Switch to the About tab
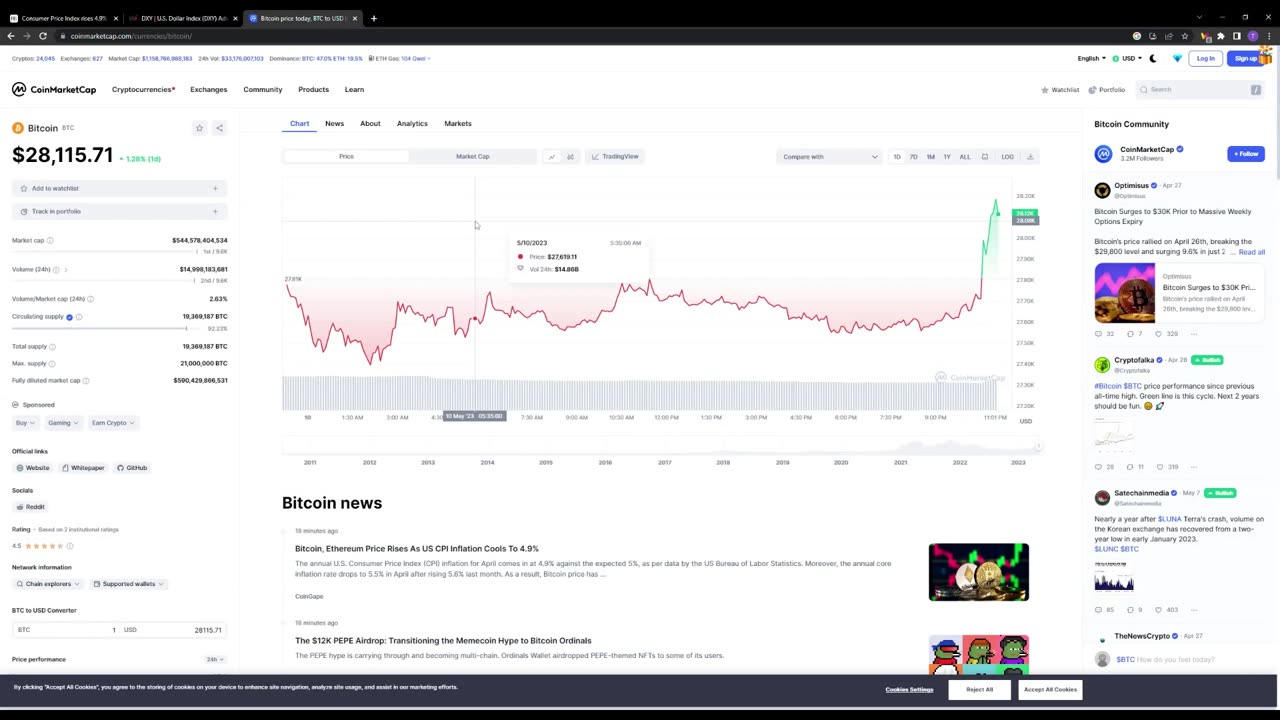The width and height of the screenshot is (1280, 720). tap(370, 124)
